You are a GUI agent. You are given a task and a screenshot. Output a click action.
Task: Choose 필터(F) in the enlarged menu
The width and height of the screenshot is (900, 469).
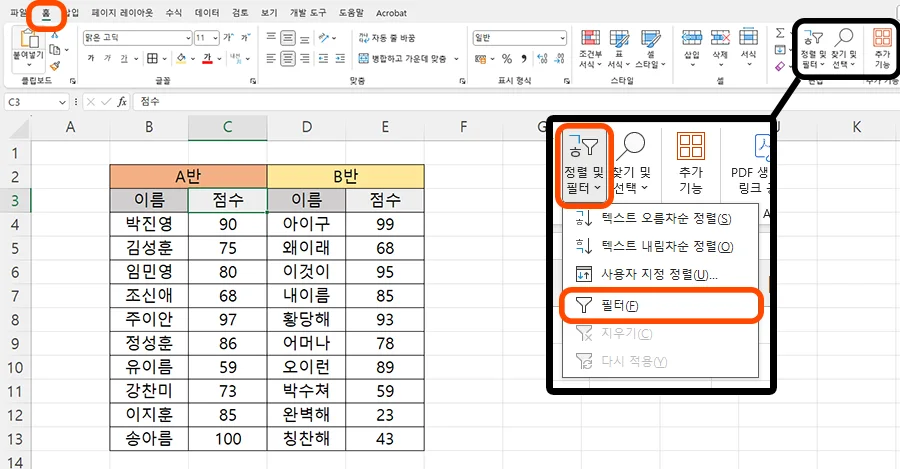[661, 305]
